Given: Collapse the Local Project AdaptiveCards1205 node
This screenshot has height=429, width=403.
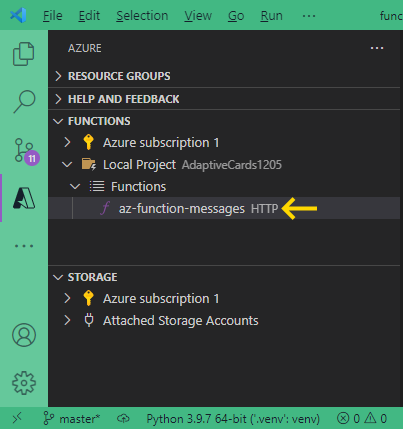Looking at the screenshot, I should click(x=67, y=164).
